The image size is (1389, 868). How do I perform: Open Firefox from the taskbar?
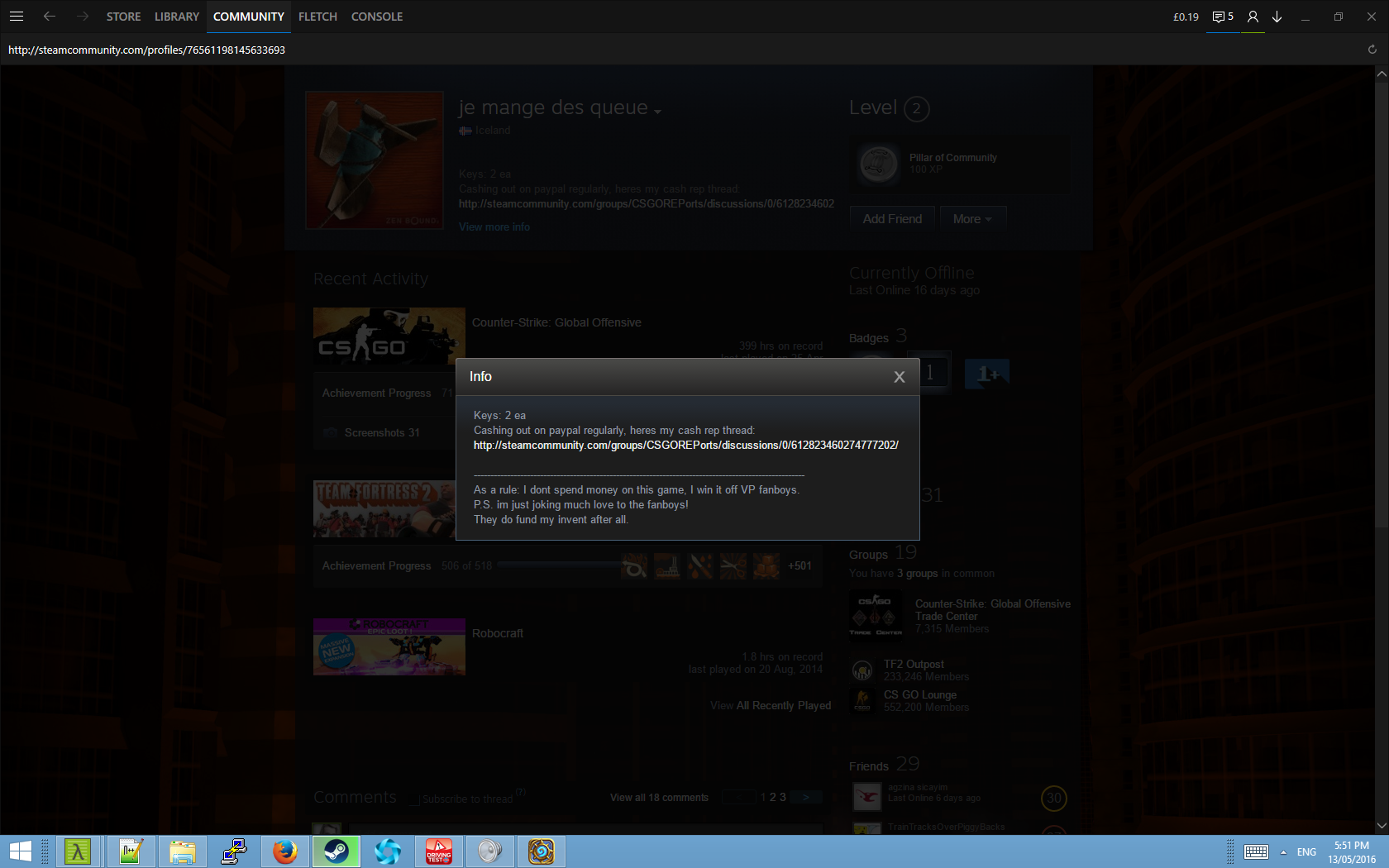[285, 851]
